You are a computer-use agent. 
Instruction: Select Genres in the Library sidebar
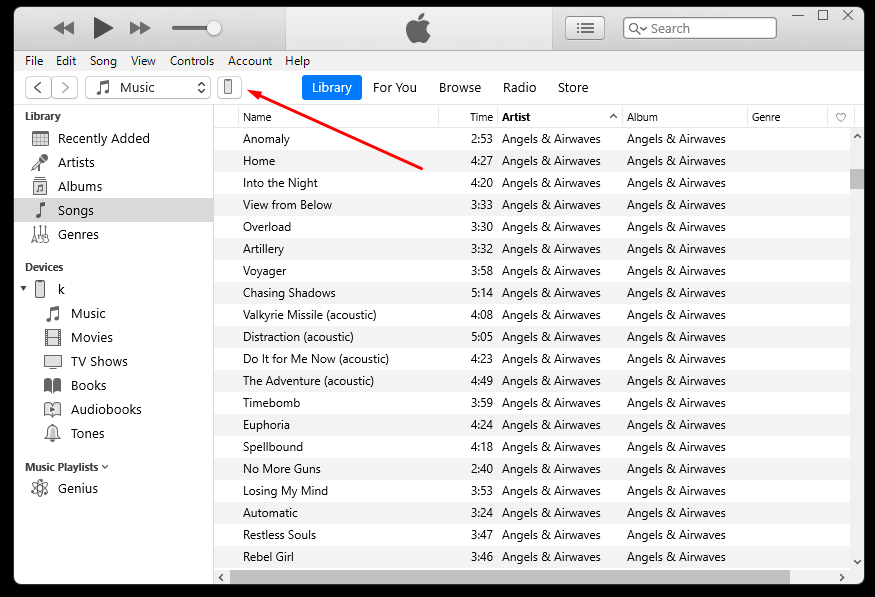[113, 234]
